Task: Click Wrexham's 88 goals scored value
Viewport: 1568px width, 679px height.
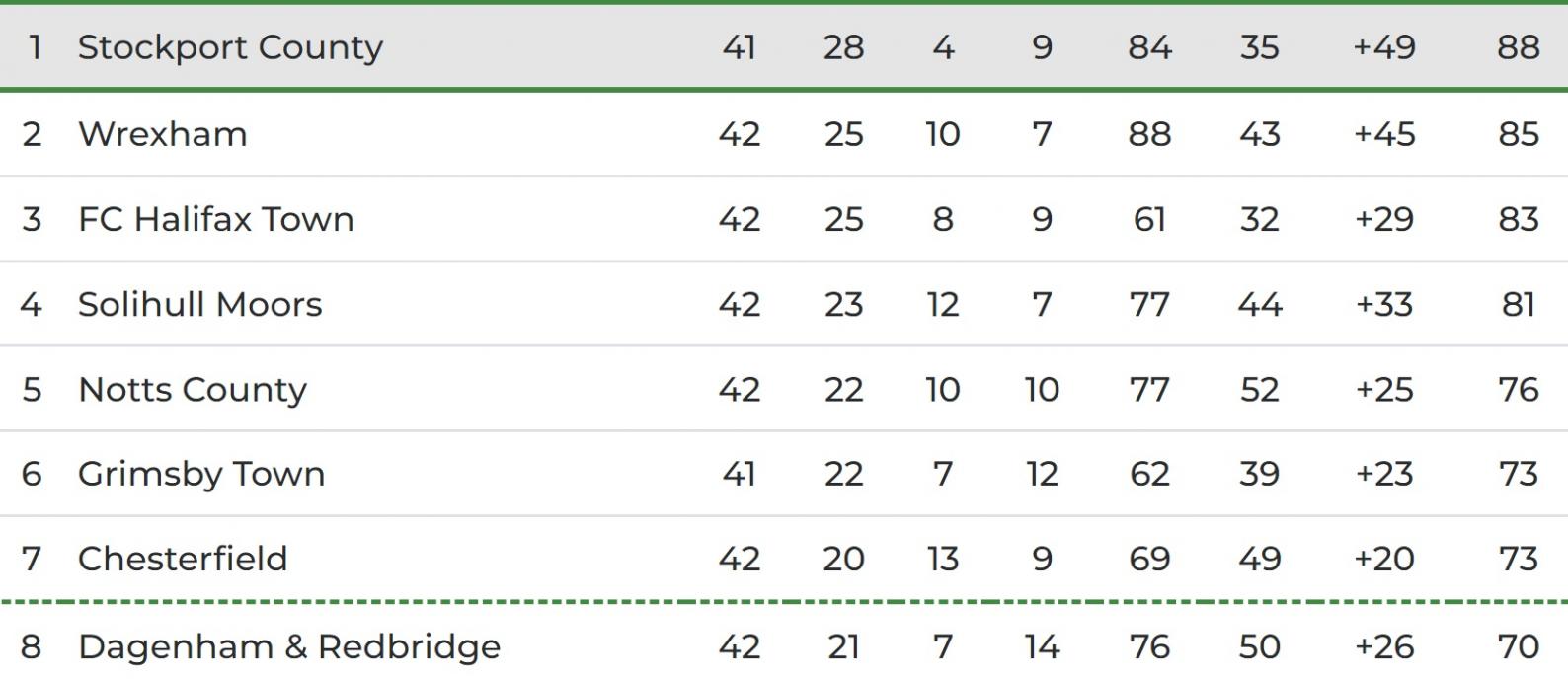Action: [x=1149, y=133]
